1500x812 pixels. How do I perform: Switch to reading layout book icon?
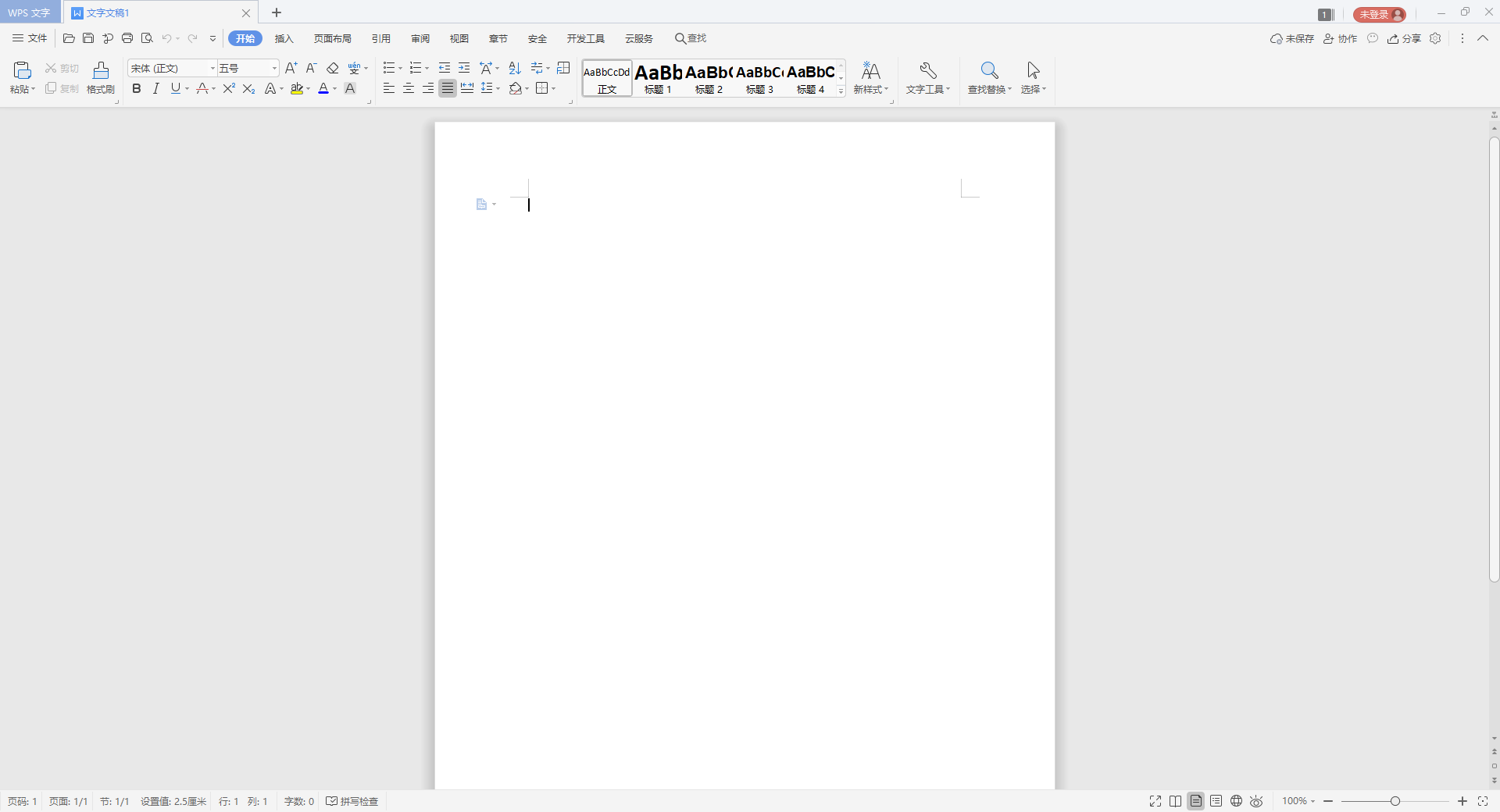[x=1176, y=801]
